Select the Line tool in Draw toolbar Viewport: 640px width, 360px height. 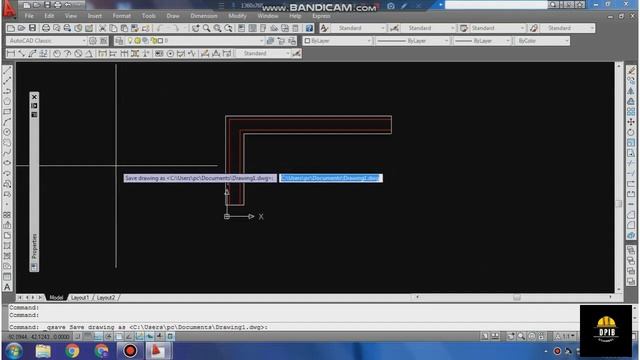click(7, 71)
